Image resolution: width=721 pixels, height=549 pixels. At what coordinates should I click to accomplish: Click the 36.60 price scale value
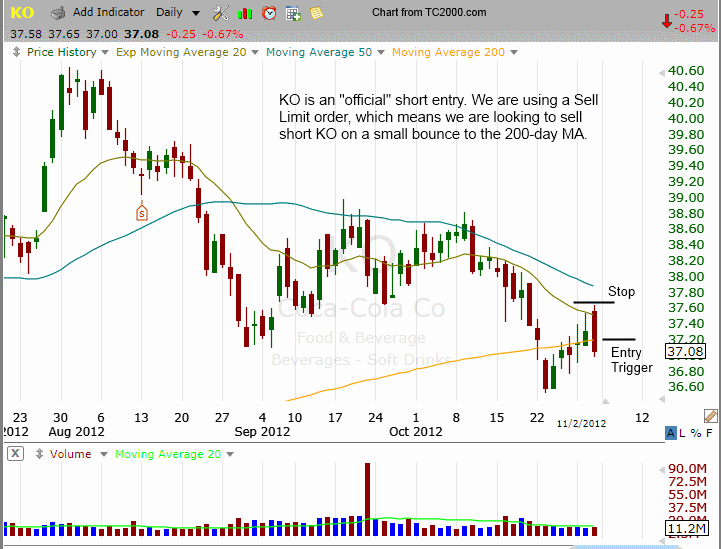click(686, 386)
